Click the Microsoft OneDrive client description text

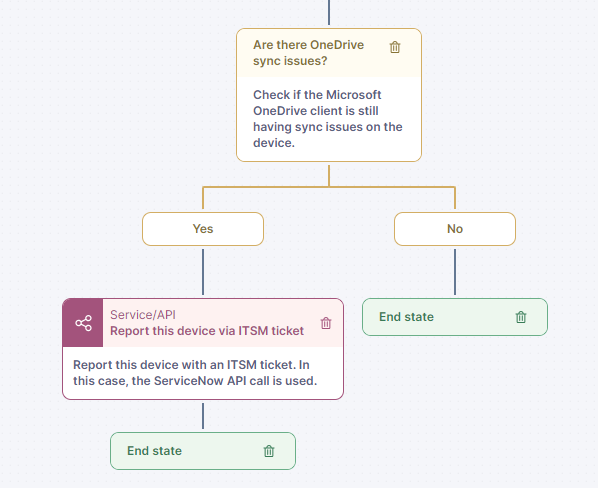(328, 119)
